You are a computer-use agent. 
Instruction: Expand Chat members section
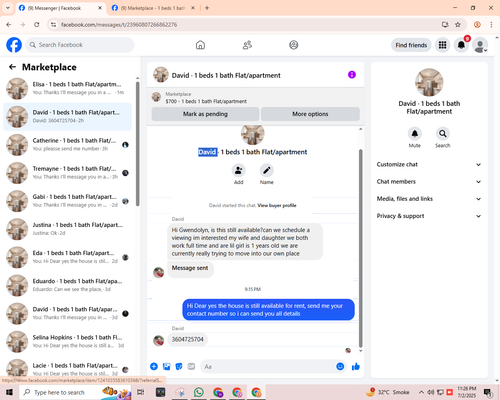pos(429,182)
